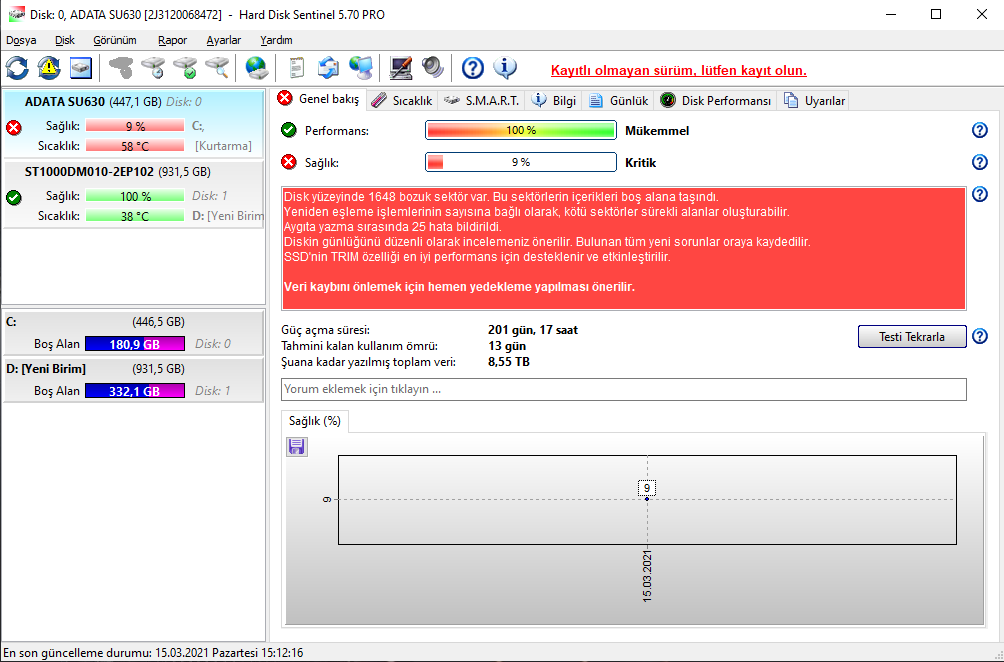The height and width of the screenshot is (662, 1004).
Task: Switch to the Sıcaklık tab
Action: [x=401, y=101]
